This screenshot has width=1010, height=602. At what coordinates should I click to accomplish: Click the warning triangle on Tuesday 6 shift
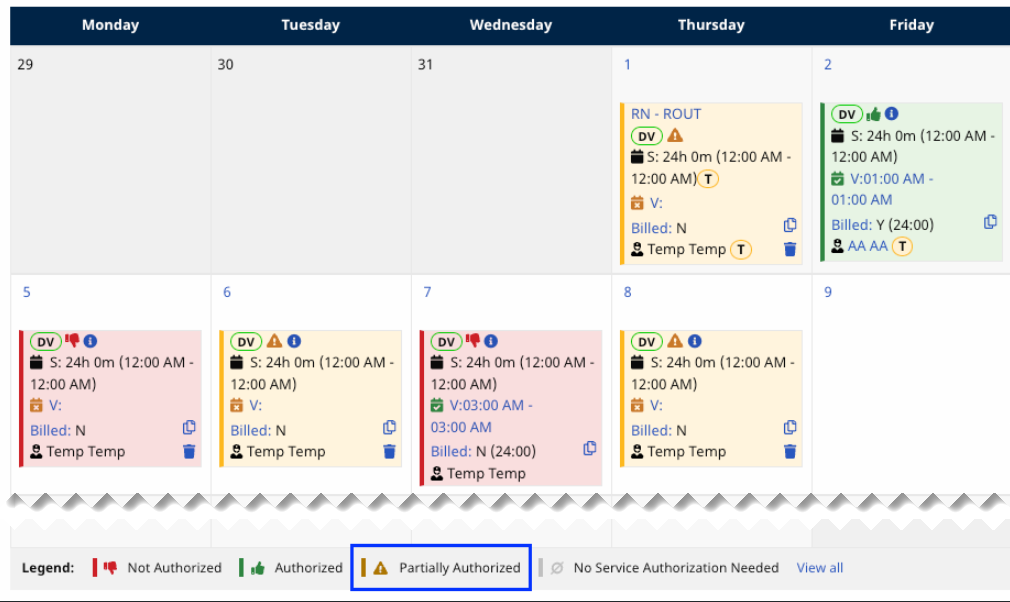tap(274, 341)
